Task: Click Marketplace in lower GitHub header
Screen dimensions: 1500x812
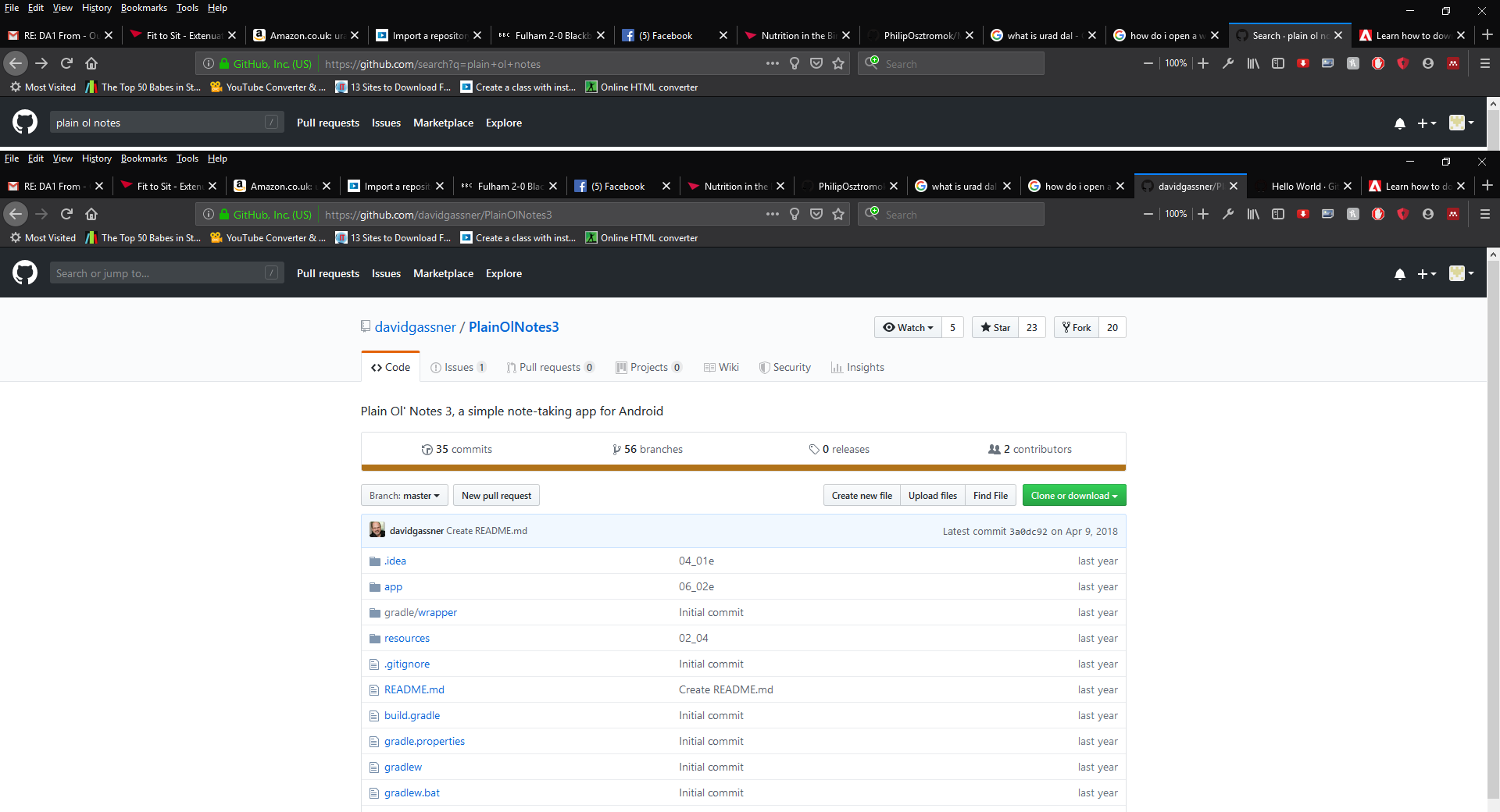Action: click(443, 273)
